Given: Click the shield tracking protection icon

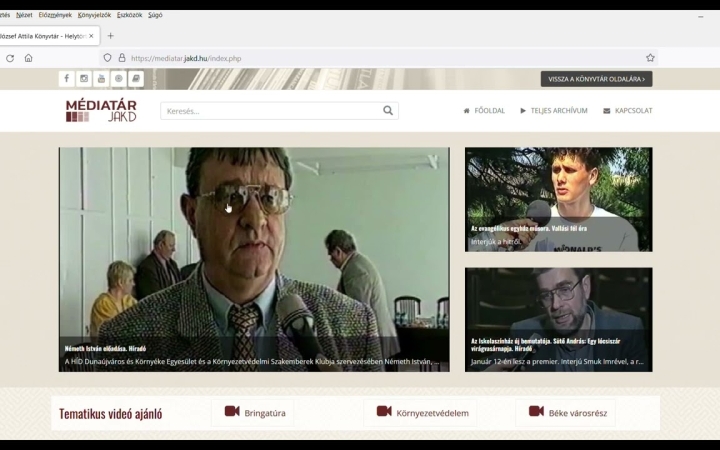Looking at the screenshot, I should [x=107, y=58].
